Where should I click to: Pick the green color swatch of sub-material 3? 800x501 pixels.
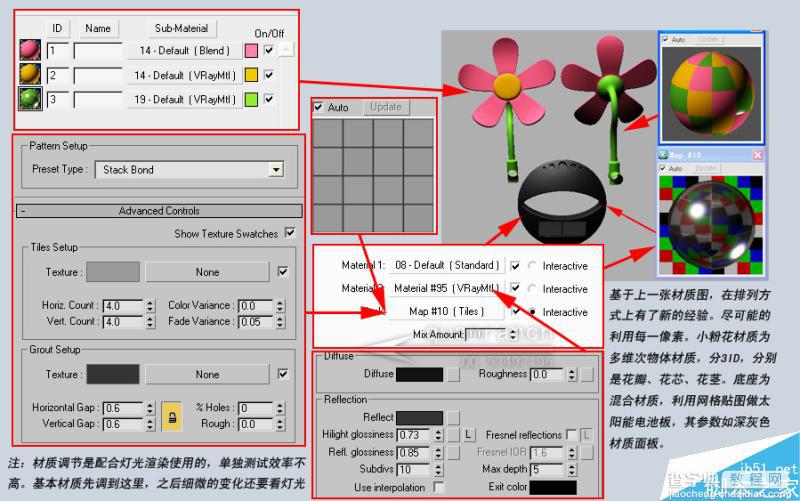(251, 99)
